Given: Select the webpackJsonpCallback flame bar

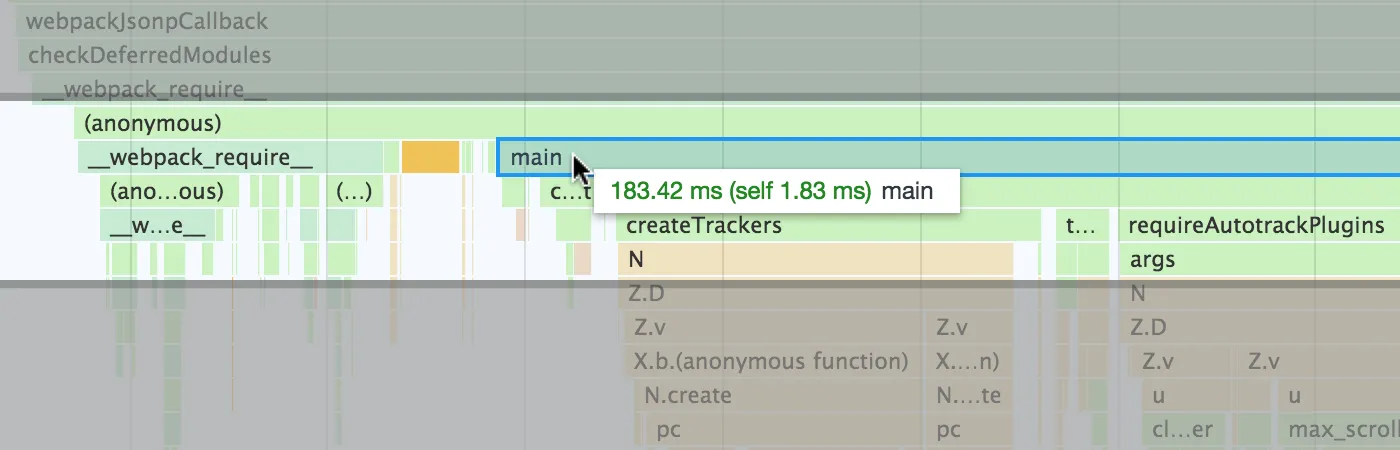Looking at the screenshot, I should (147, 21).
